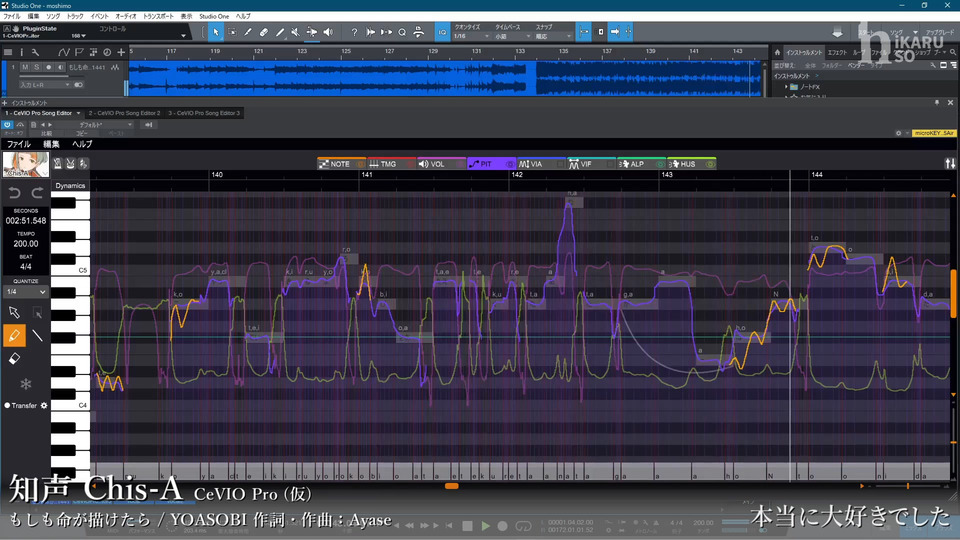Select the eraser tool in CeVIO sidebar

point(15,358)
